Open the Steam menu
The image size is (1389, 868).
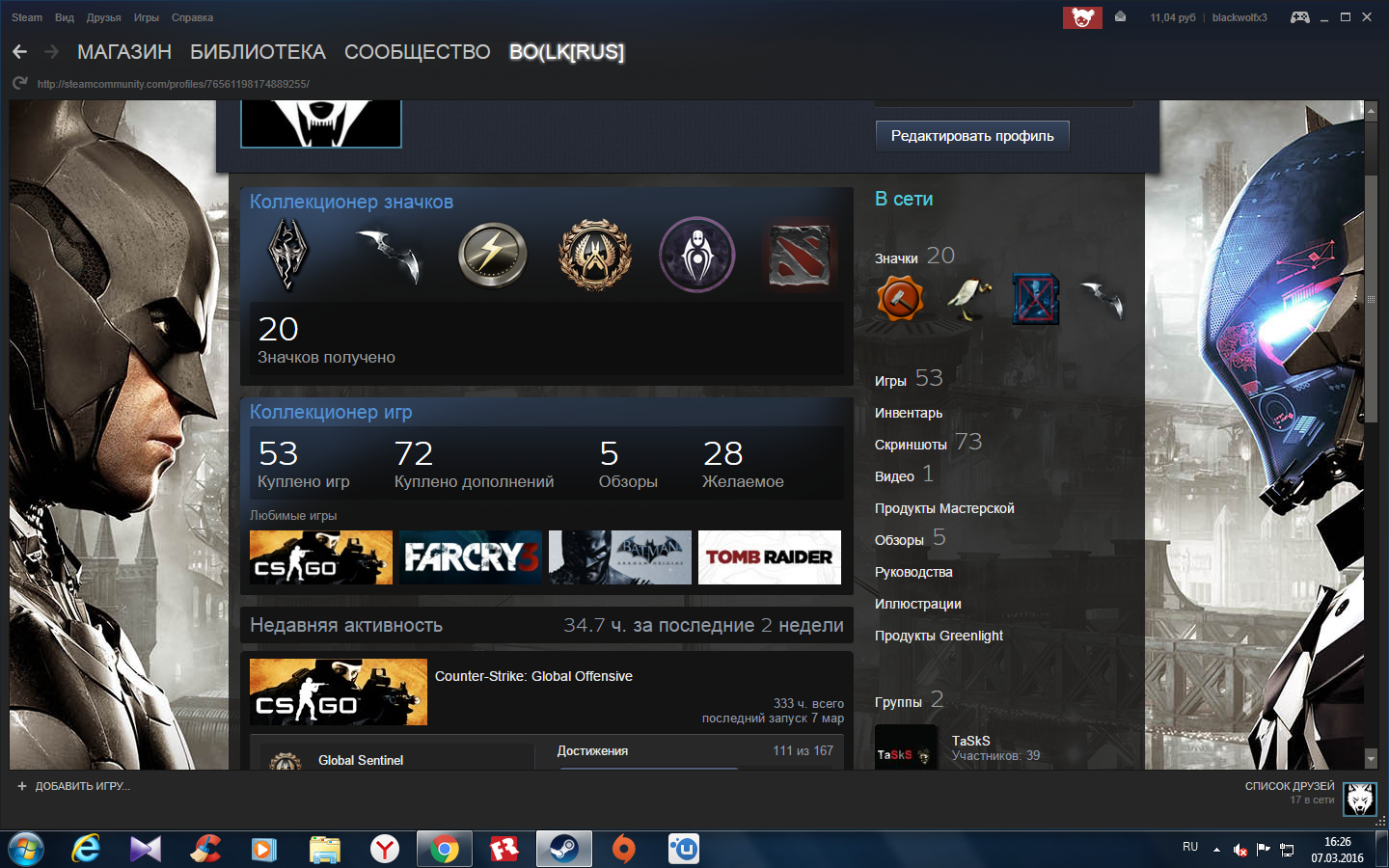(27, 17)
